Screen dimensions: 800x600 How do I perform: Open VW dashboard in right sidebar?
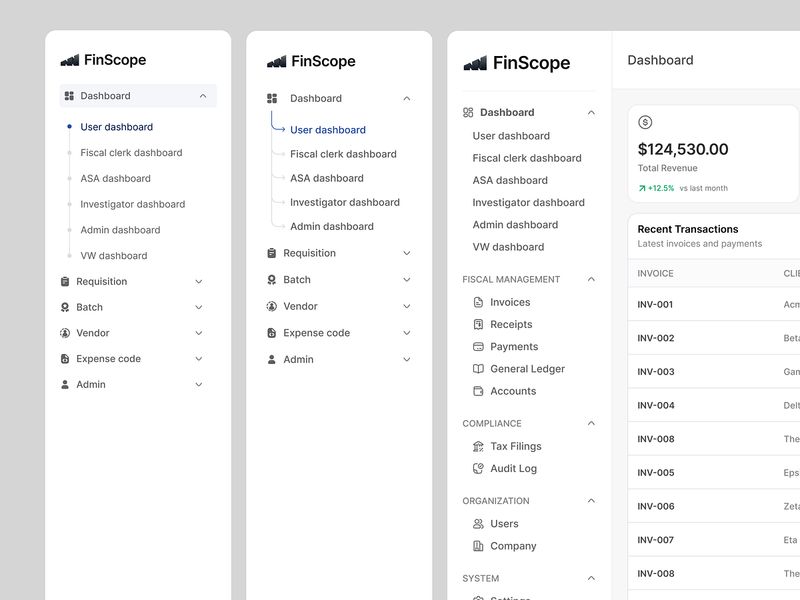[508, 247]
